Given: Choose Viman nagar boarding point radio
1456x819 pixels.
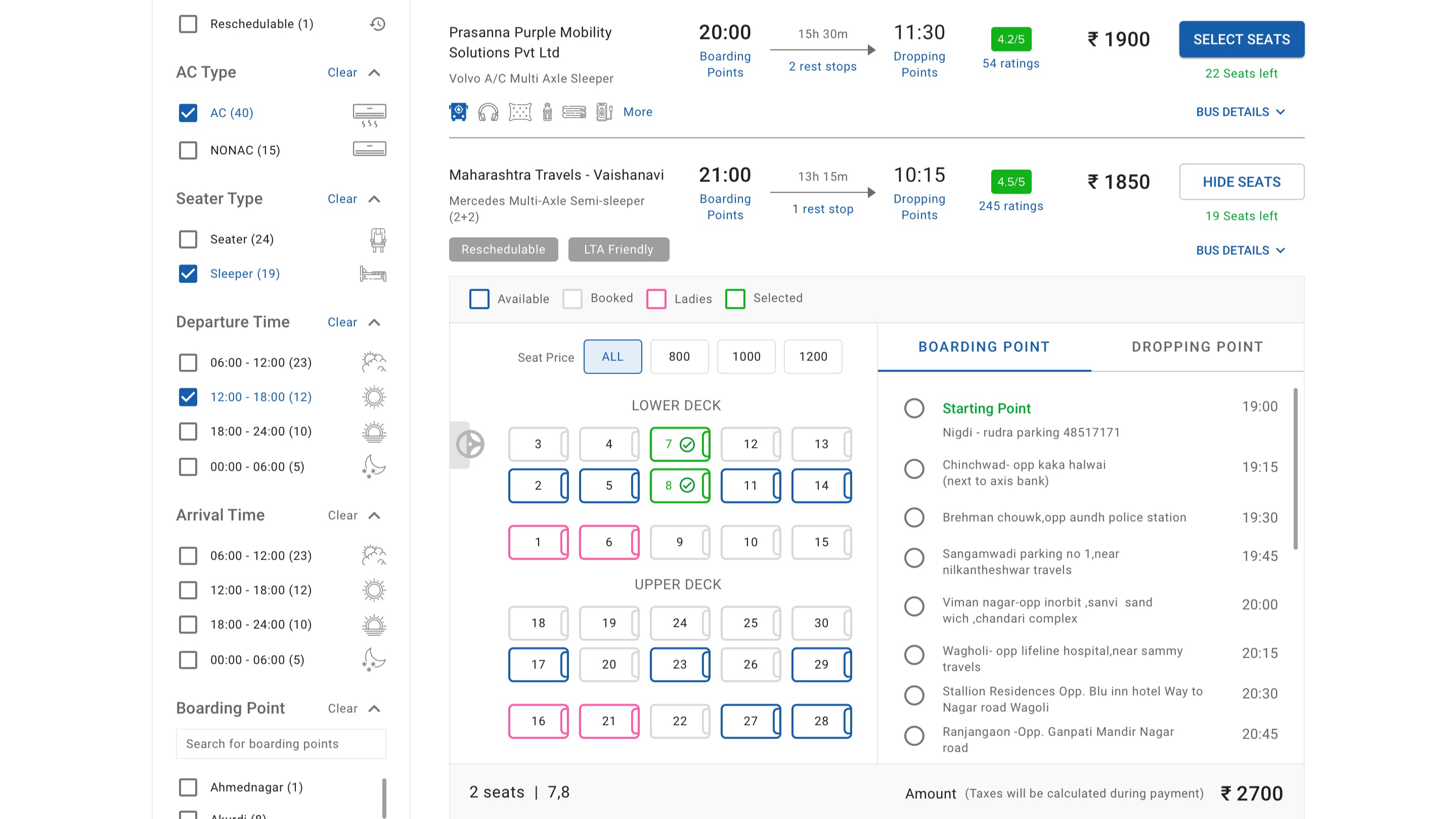Looking at the screenshot, I should (x=914, y=607).
